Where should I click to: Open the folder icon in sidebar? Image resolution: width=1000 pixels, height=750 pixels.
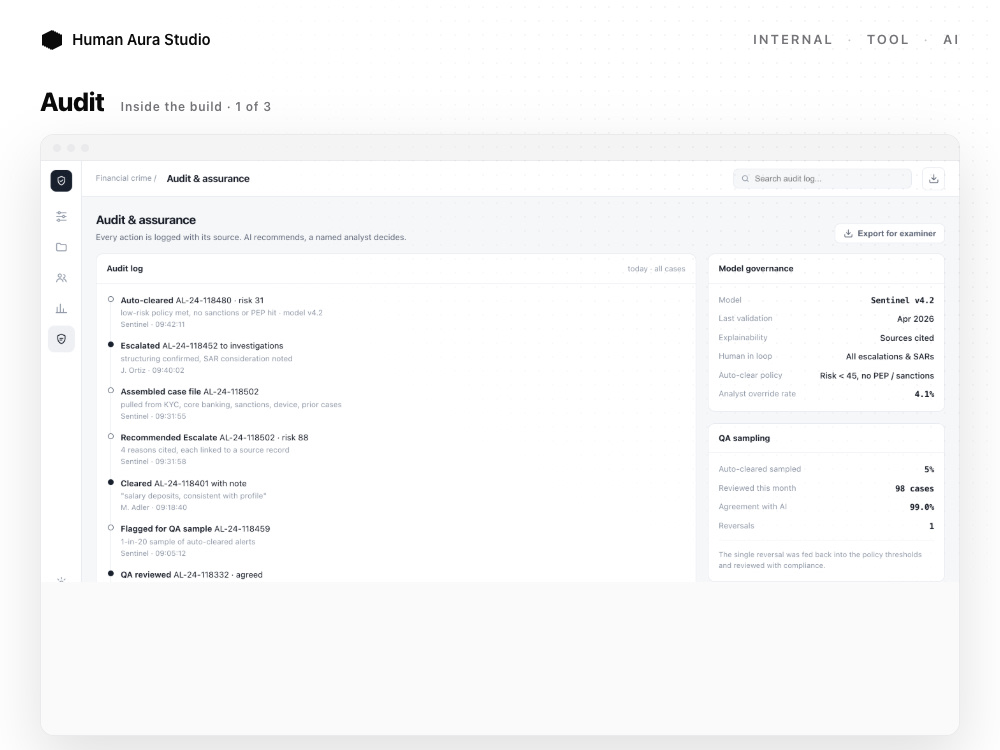pos(61,247)
